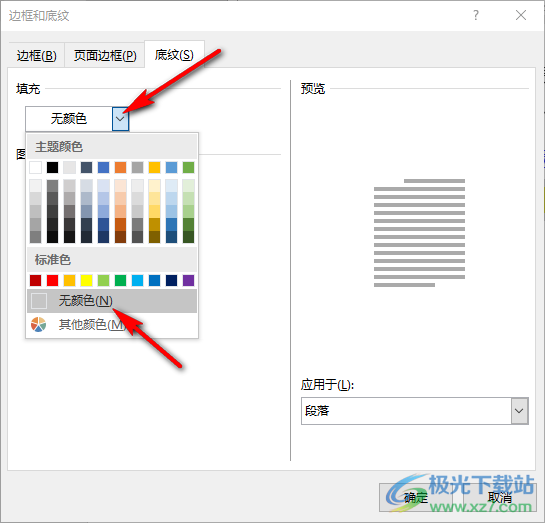Click the 其他颜色 color wheel icon

(39, 325)
